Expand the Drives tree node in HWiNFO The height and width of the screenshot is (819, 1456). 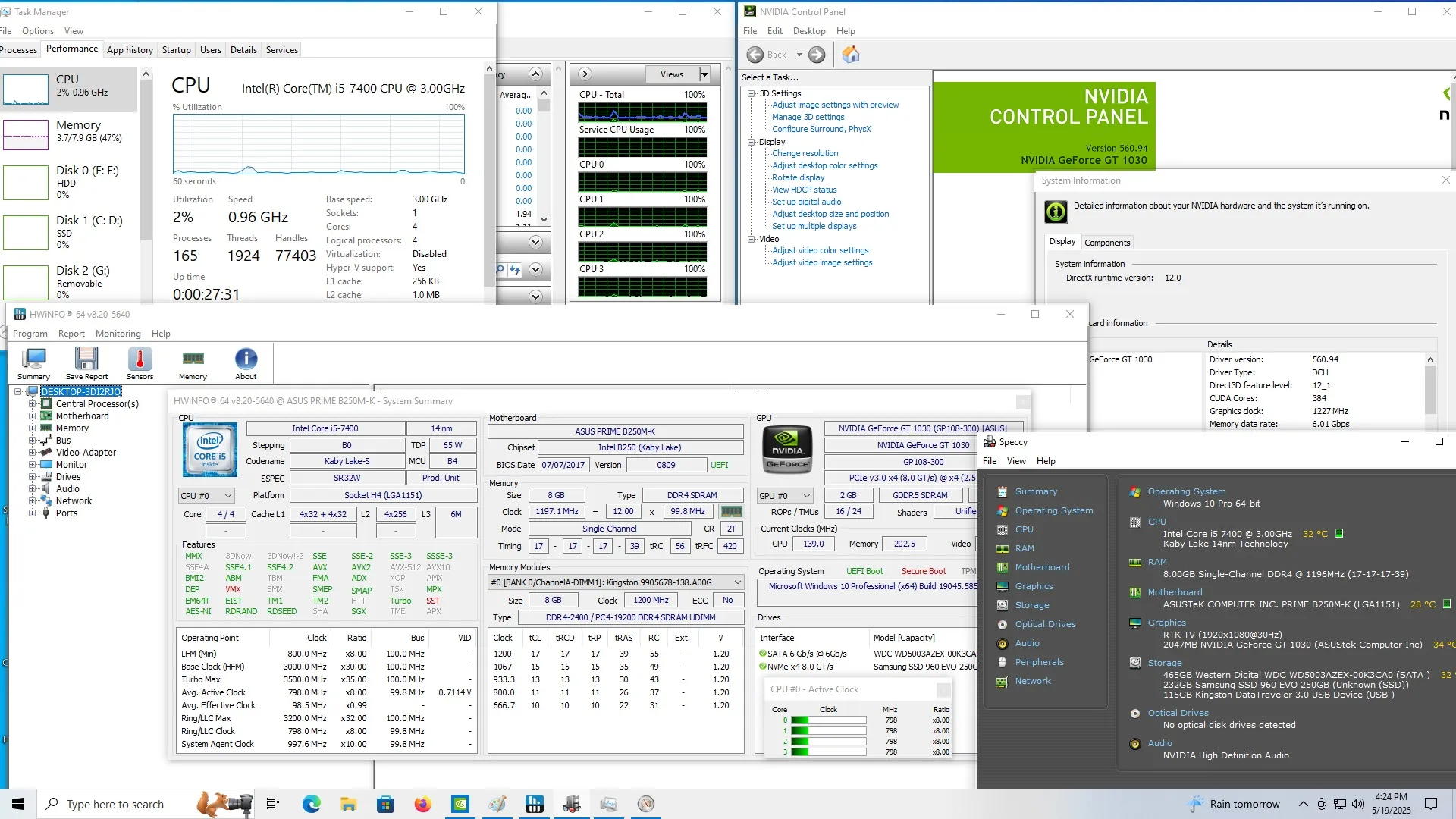point(33,477)
